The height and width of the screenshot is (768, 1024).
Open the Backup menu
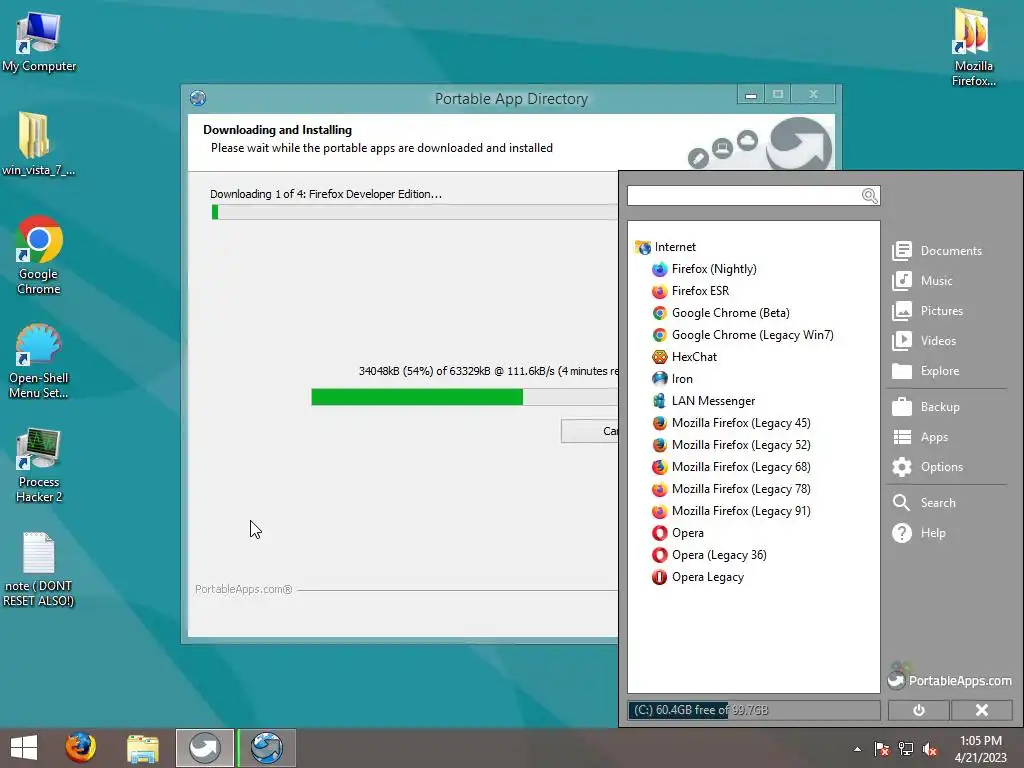pos(925,407)
